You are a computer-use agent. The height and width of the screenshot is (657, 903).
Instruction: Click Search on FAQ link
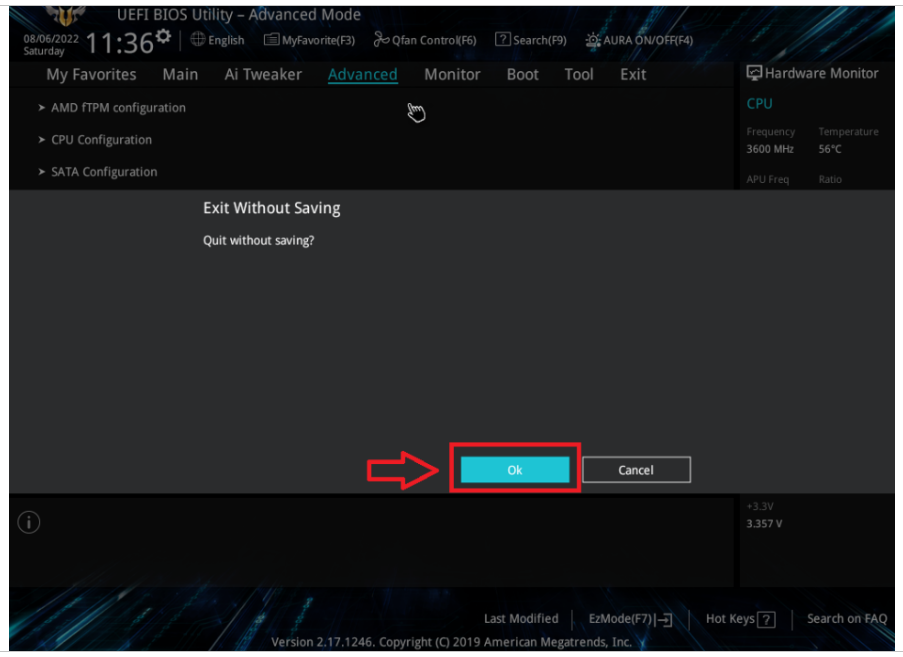[847, 618]
